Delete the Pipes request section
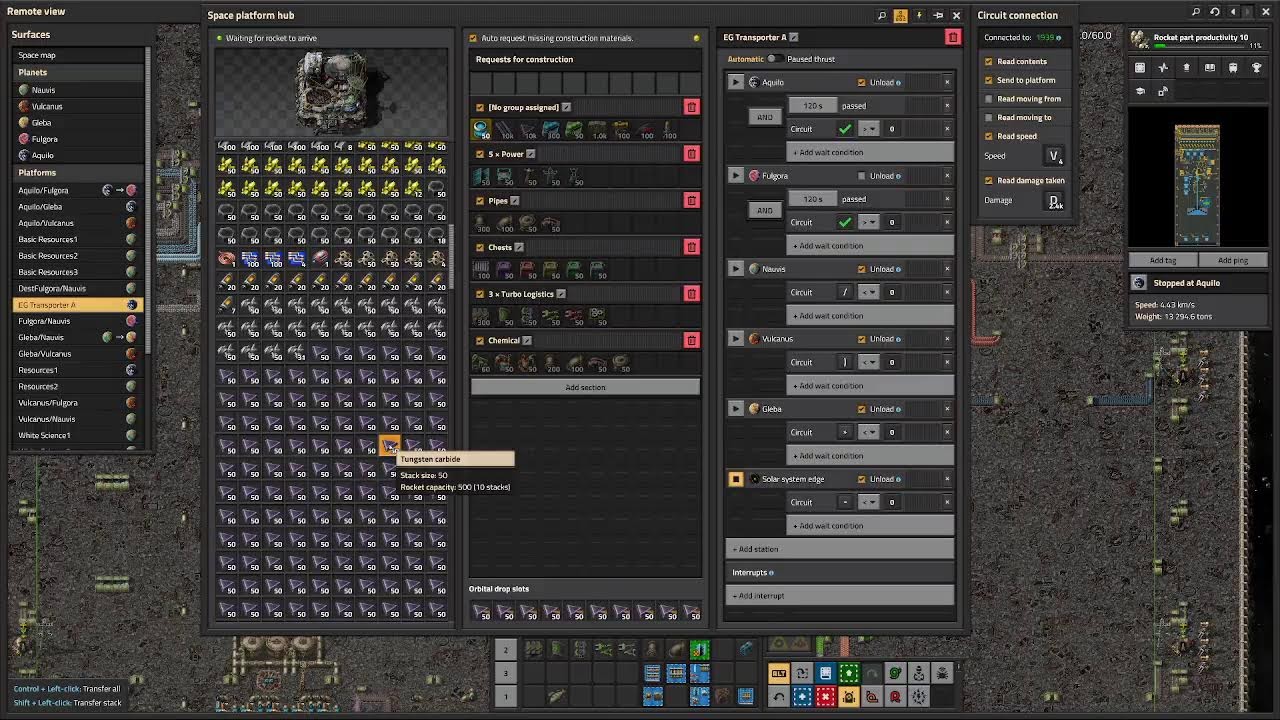 pos(691,200)
